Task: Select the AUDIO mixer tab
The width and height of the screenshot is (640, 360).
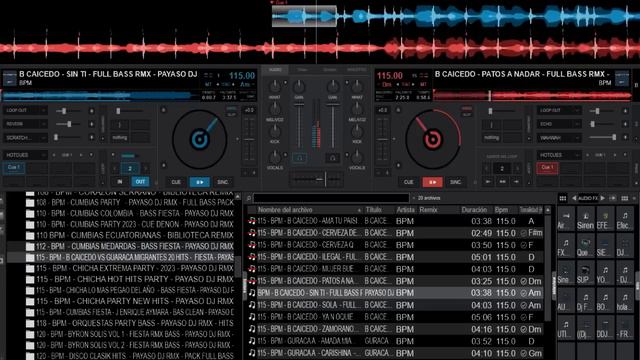Action: (275, 70)
